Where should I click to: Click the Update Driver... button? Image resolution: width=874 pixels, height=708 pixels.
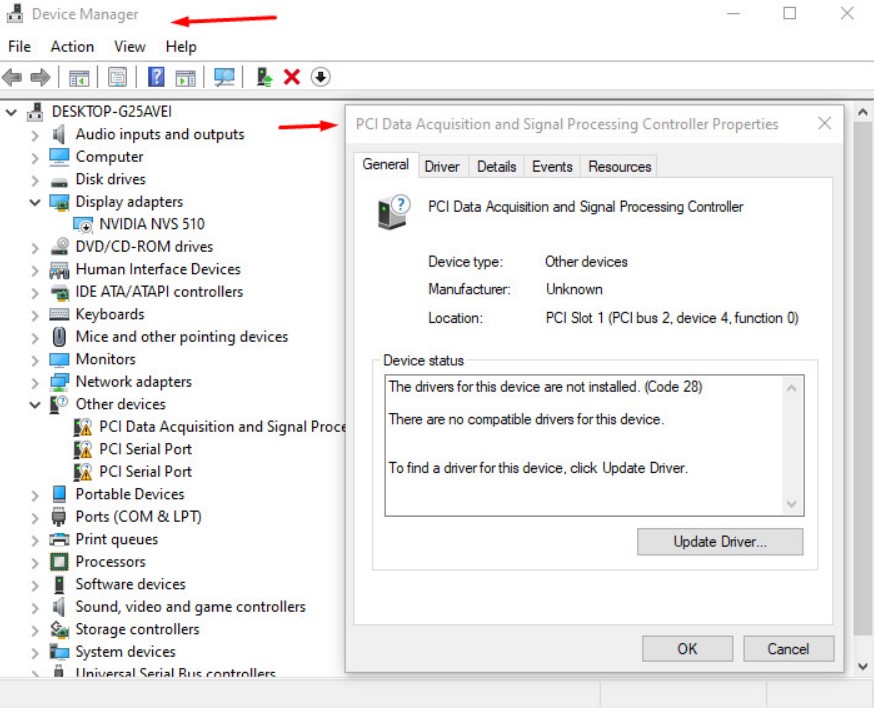tap(720, 542)
